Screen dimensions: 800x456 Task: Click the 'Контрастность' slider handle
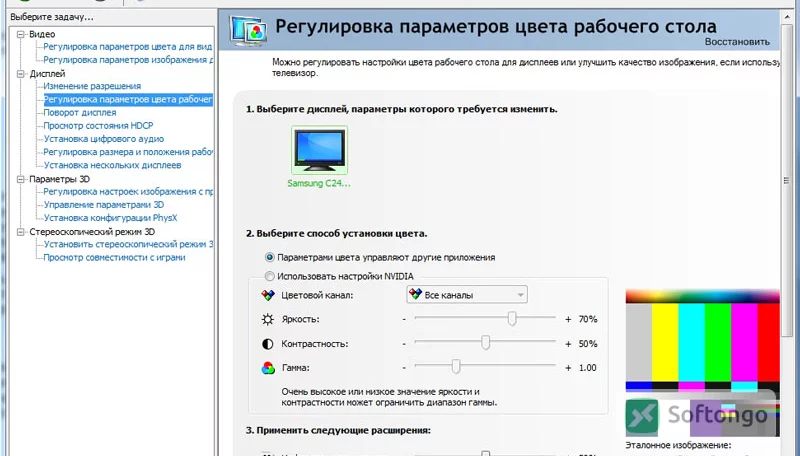click(x=485, y=343)
